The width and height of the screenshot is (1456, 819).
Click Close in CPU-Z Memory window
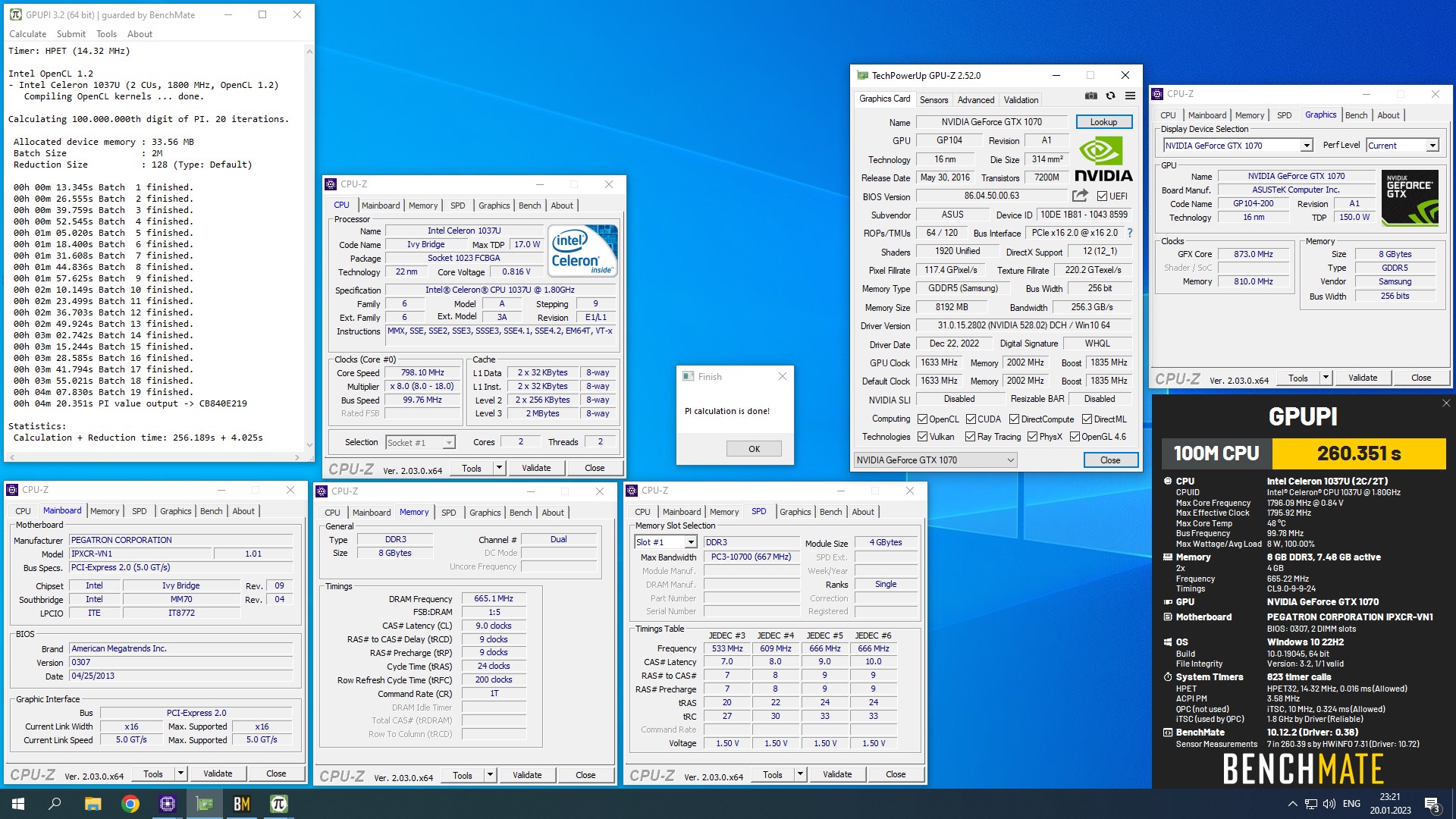585,775
